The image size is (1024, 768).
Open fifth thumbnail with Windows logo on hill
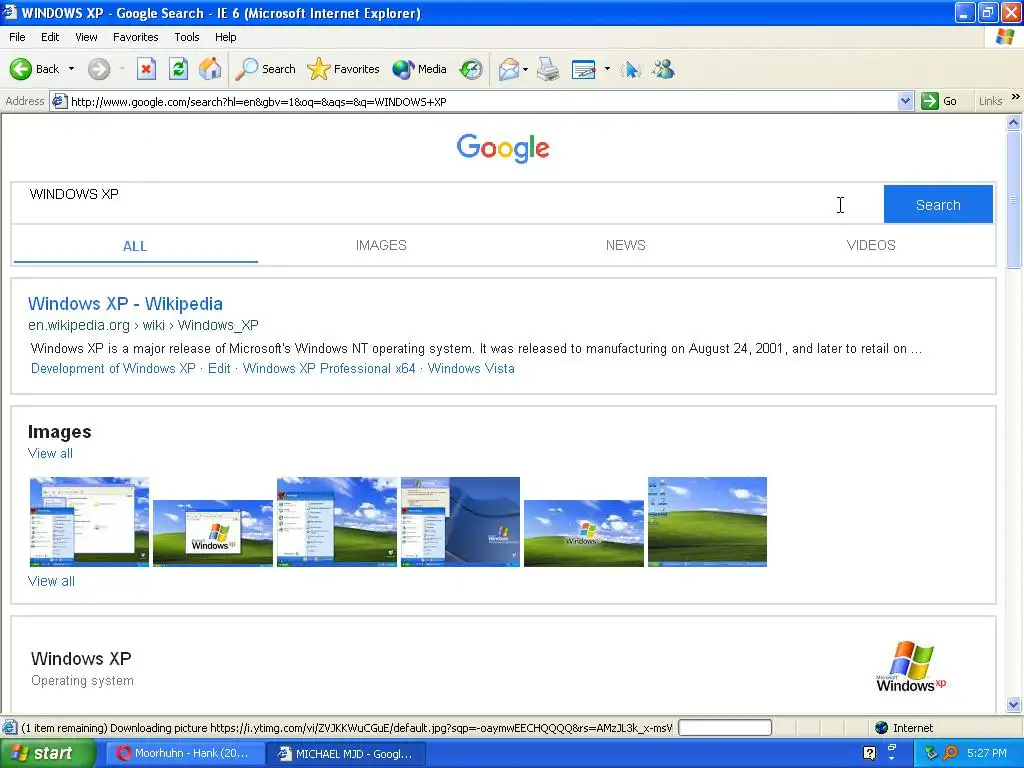point(584,533)
